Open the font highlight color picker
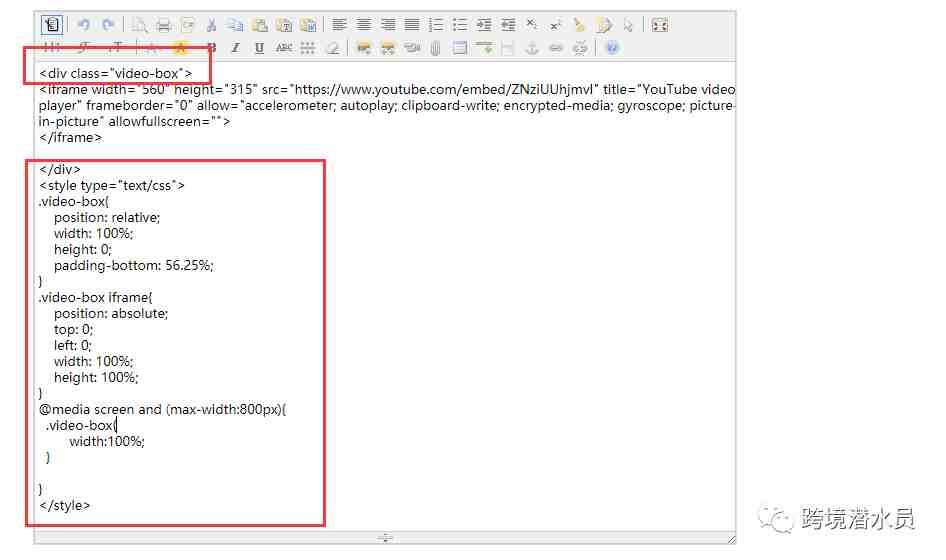The width and height of the screenshot is (946, 560). (x=180, y=48)
